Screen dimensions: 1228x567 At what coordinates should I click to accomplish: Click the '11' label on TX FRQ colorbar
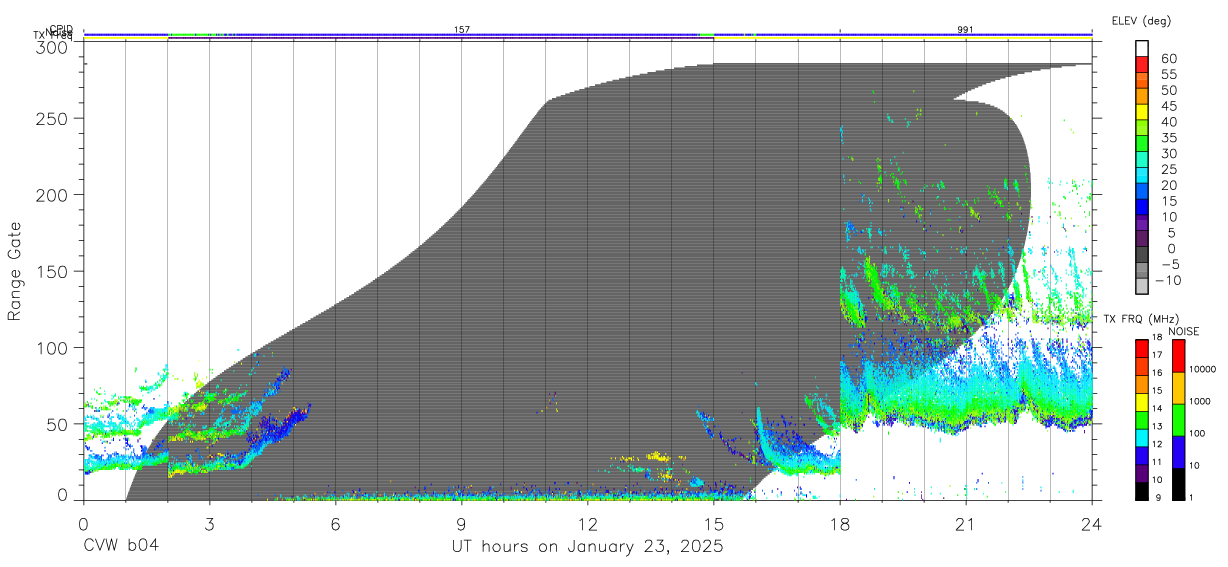[x=1156, y=463]
